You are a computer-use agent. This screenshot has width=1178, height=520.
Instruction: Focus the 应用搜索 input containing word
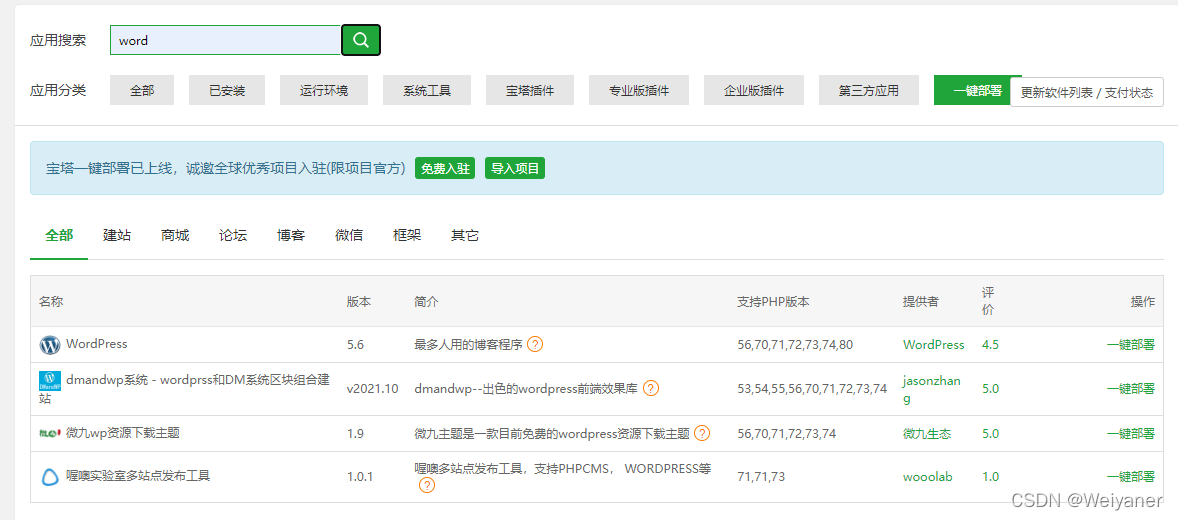pyautogui.click(x=225, y=41)
